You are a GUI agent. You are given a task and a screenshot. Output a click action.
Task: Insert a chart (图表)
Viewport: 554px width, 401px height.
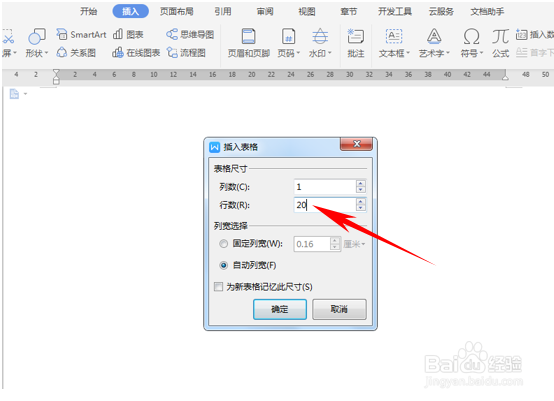[x=128, y=35]
